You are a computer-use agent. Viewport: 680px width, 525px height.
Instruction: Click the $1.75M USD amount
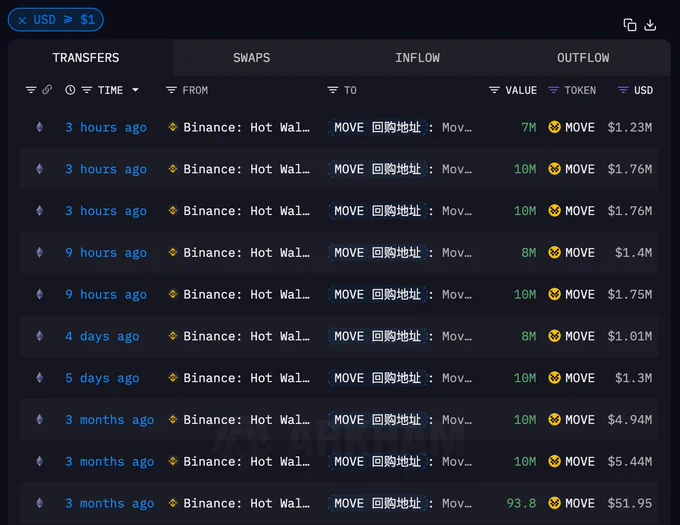[630, 295]
